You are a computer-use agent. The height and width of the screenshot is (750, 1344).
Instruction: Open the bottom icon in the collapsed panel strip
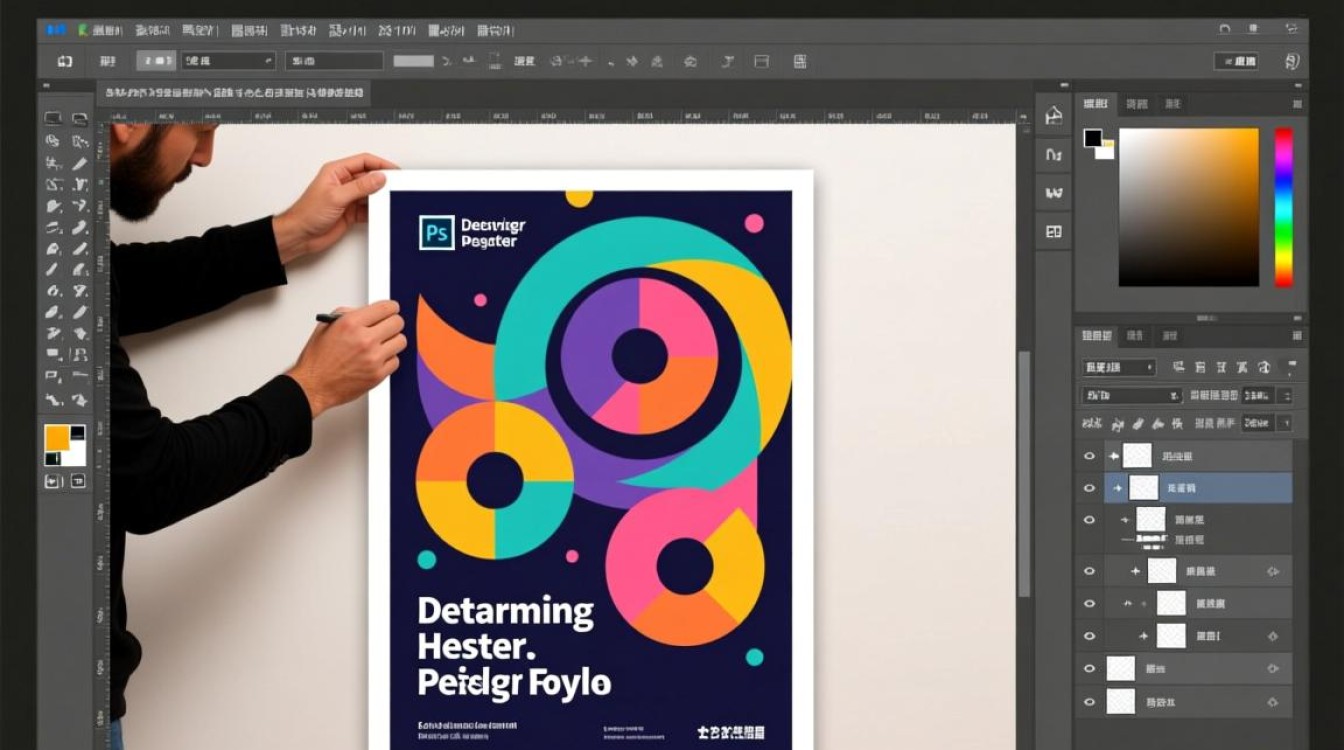pos(1053,231)
